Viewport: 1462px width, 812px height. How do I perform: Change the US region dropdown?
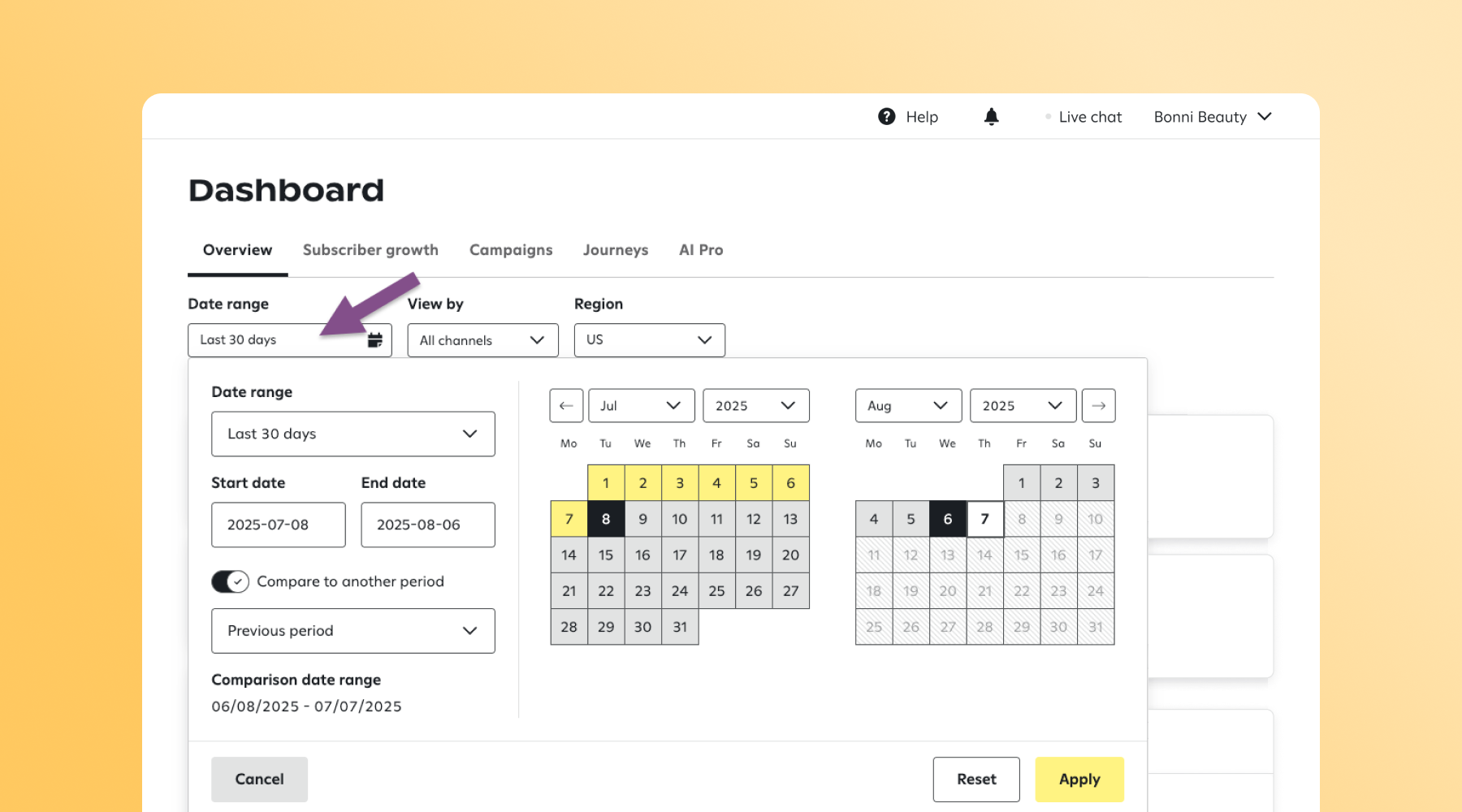pyautogui.click(x=649, y=339)
